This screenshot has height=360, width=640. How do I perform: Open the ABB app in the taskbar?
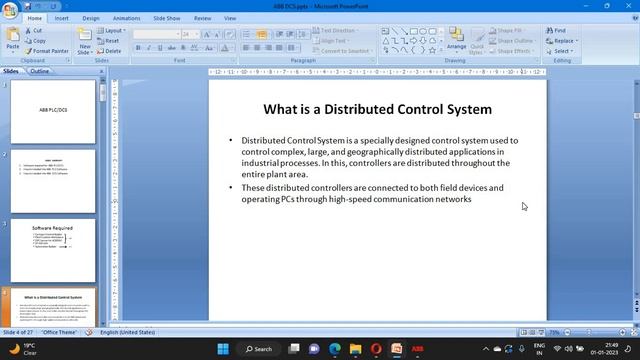417,349
